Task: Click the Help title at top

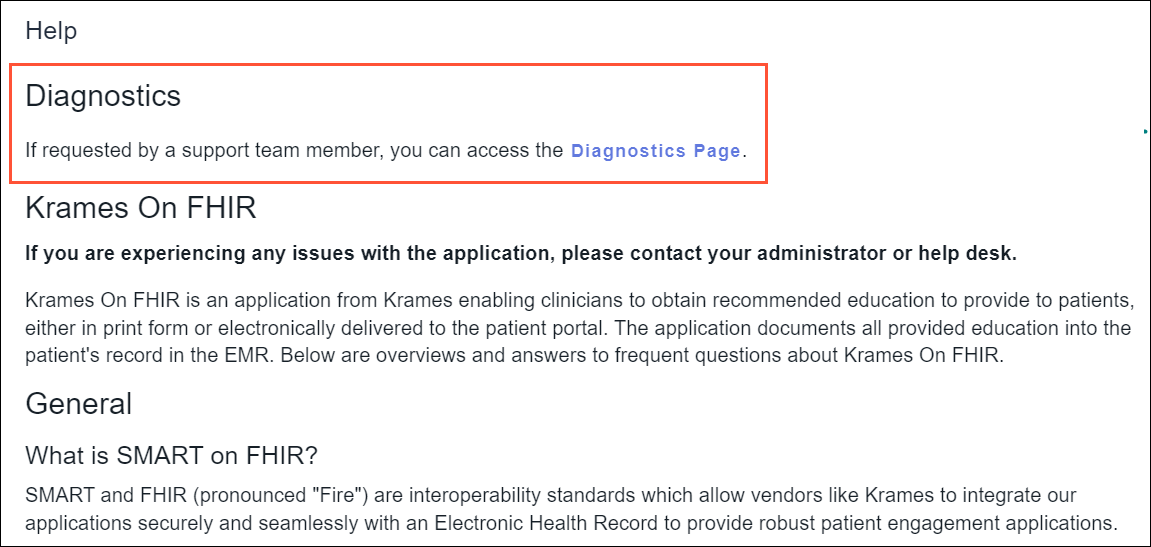Action: 51,31
